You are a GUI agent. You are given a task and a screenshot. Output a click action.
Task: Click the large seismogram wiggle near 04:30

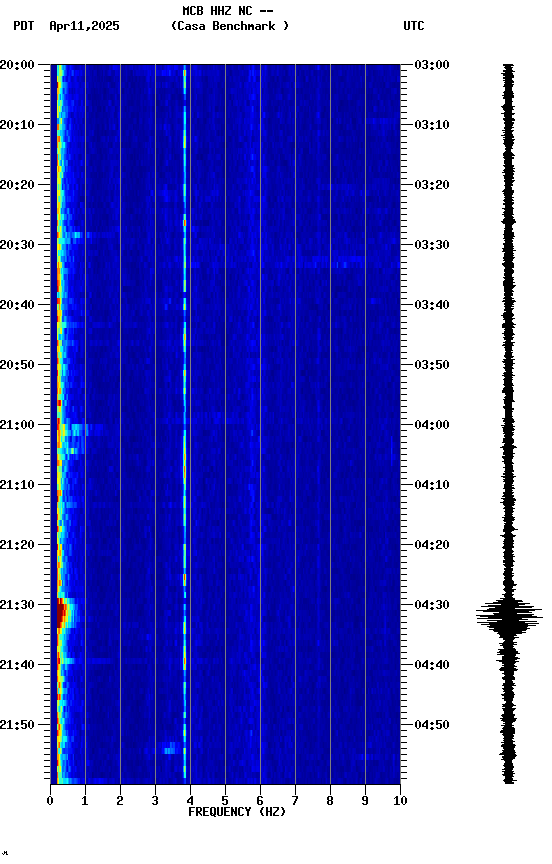click(509, 614)
